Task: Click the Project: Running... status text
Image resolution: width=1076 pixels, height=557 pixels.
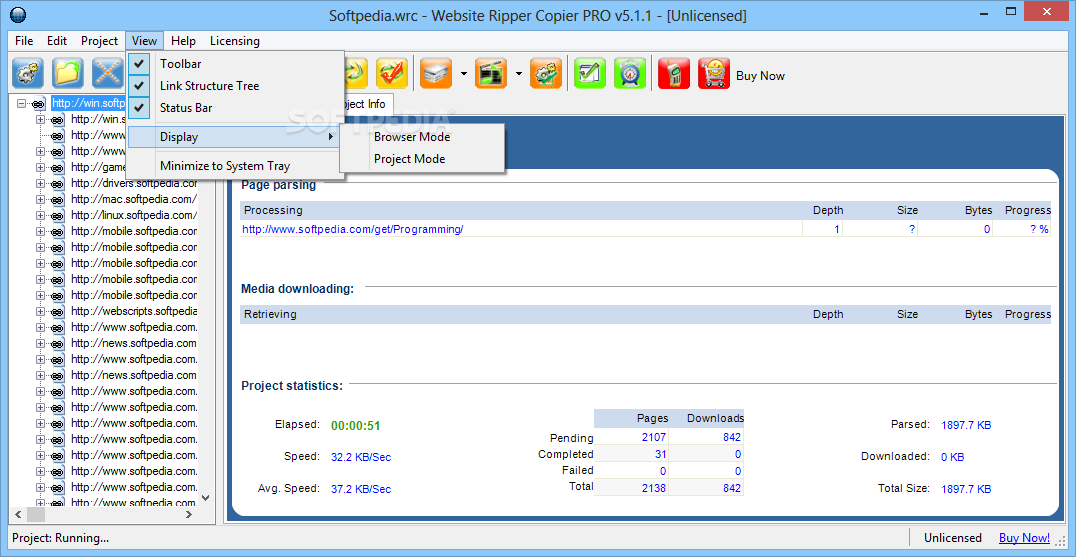Action: [60, 538]
